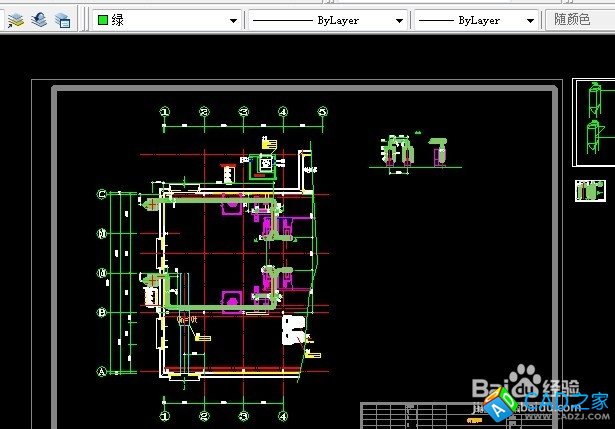Screen dimensions: 615x429
Task: Select axis bubble 1 above the floor plan
Action: pos(165,112)
